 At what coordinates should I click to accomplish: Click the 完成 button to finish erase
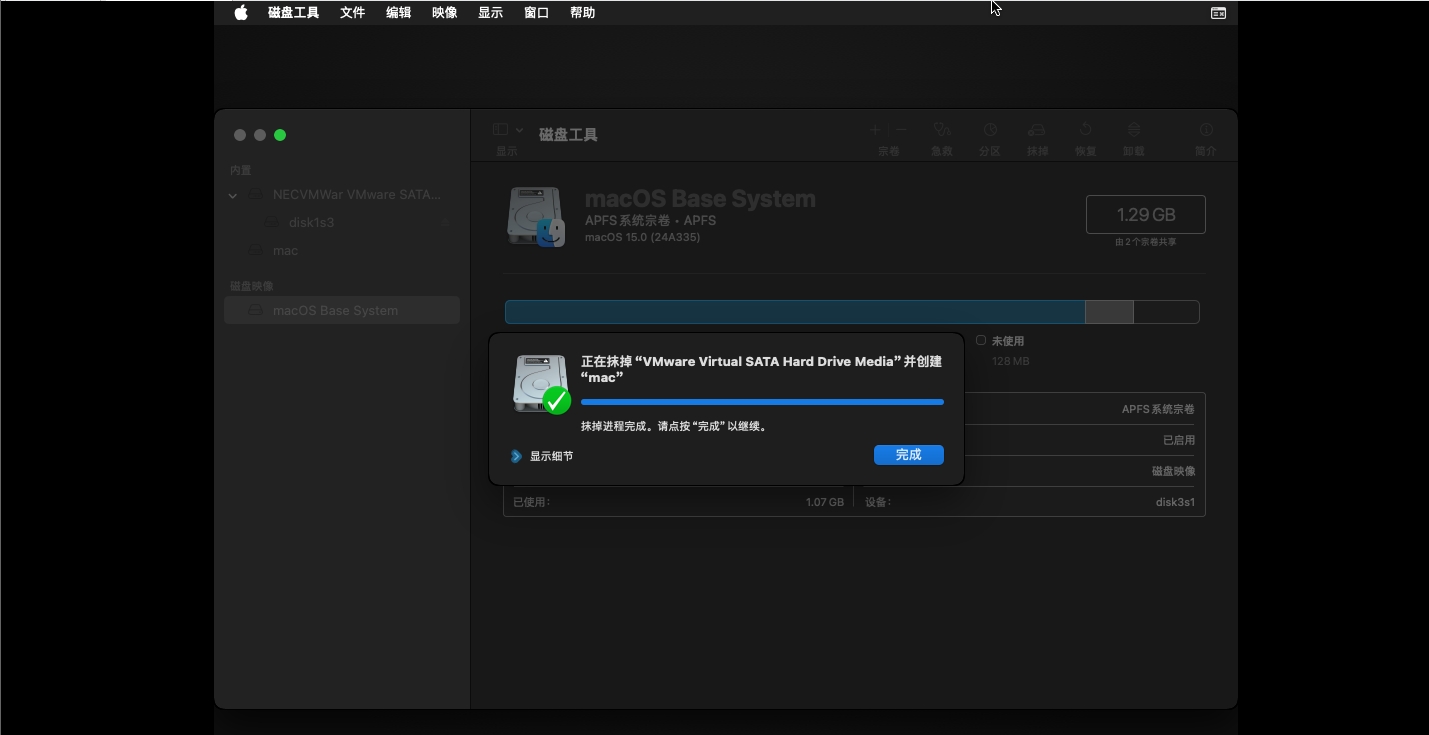click(x=908, y=455)
